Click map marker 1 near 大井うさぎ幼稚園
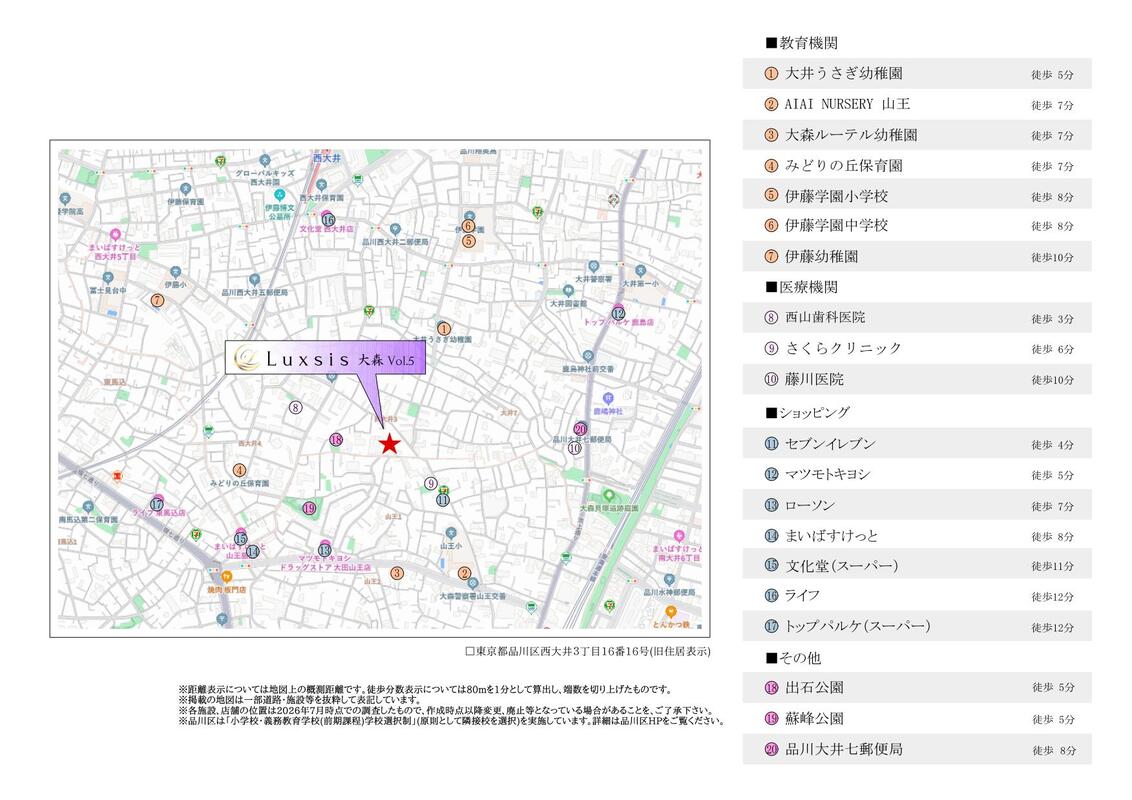The image size is (1132, 800). [x=444, y=329]
